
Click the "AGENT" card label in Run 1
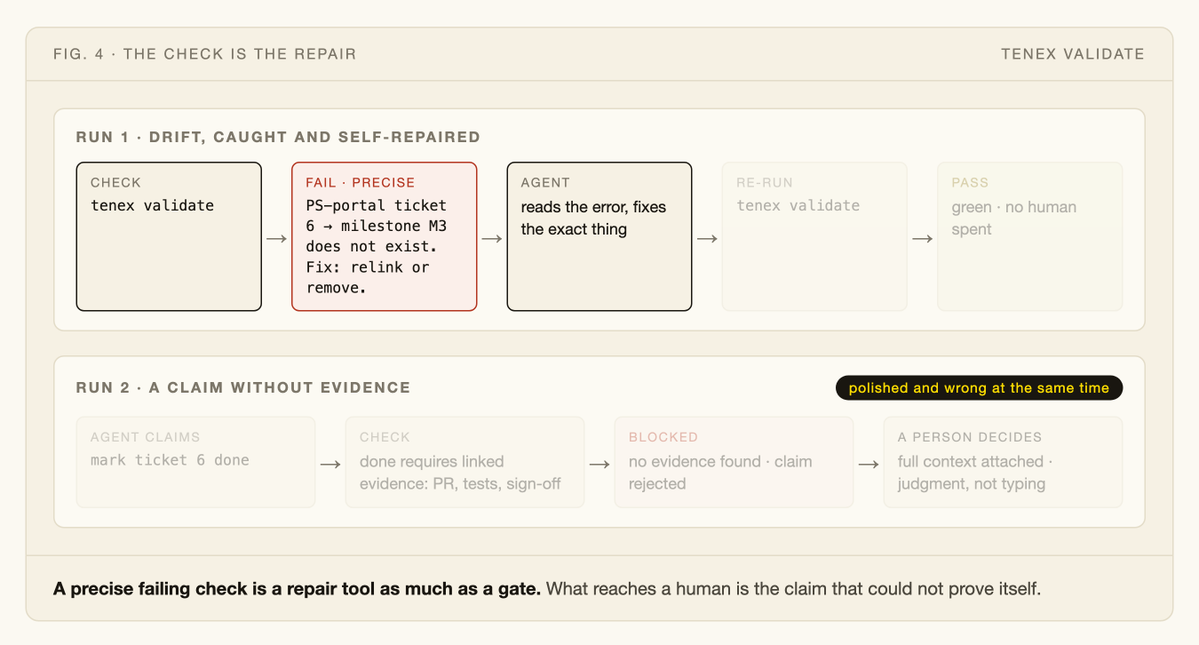545,183
